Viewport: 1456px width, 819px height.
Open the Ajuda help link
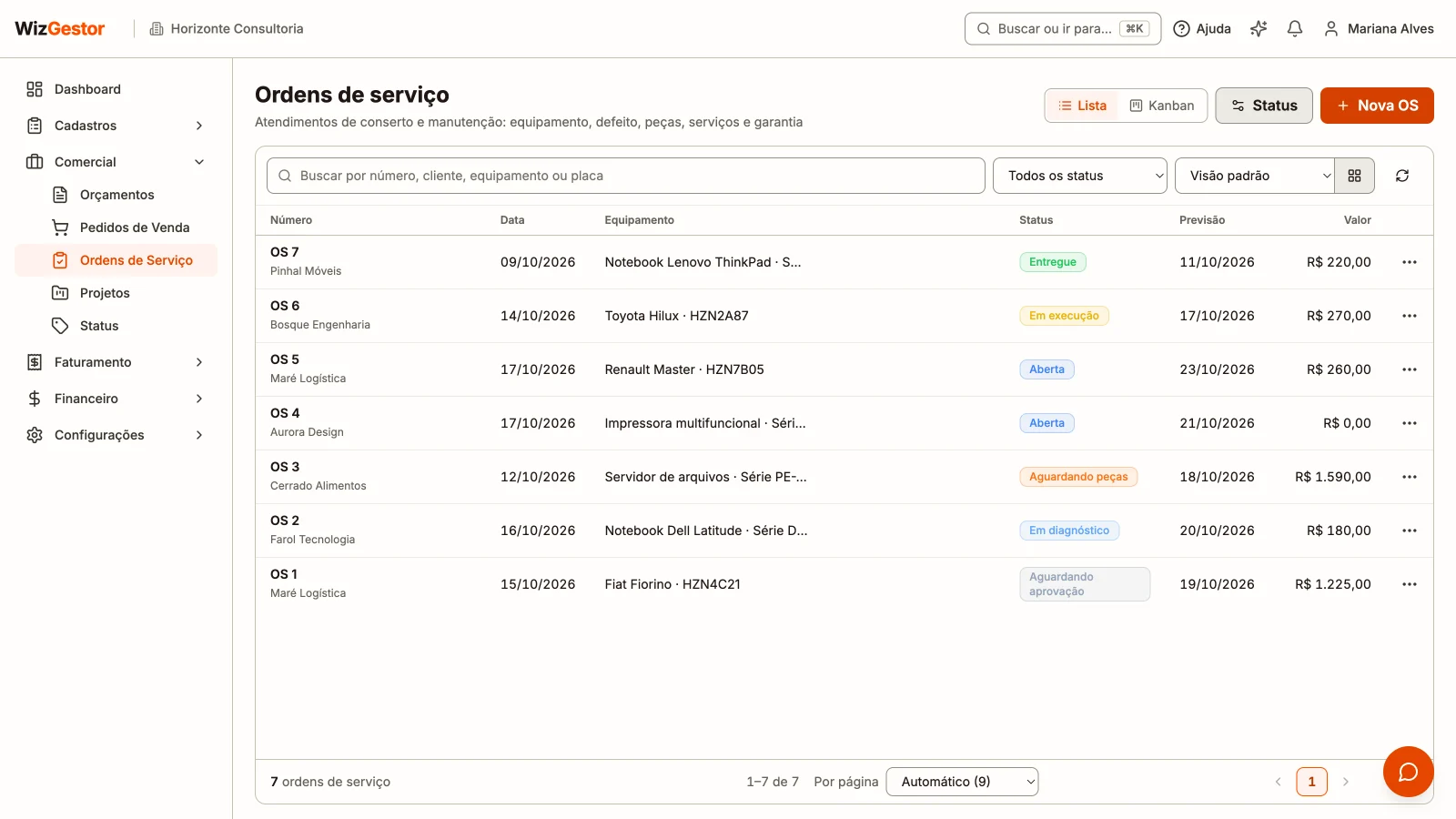1202,29
